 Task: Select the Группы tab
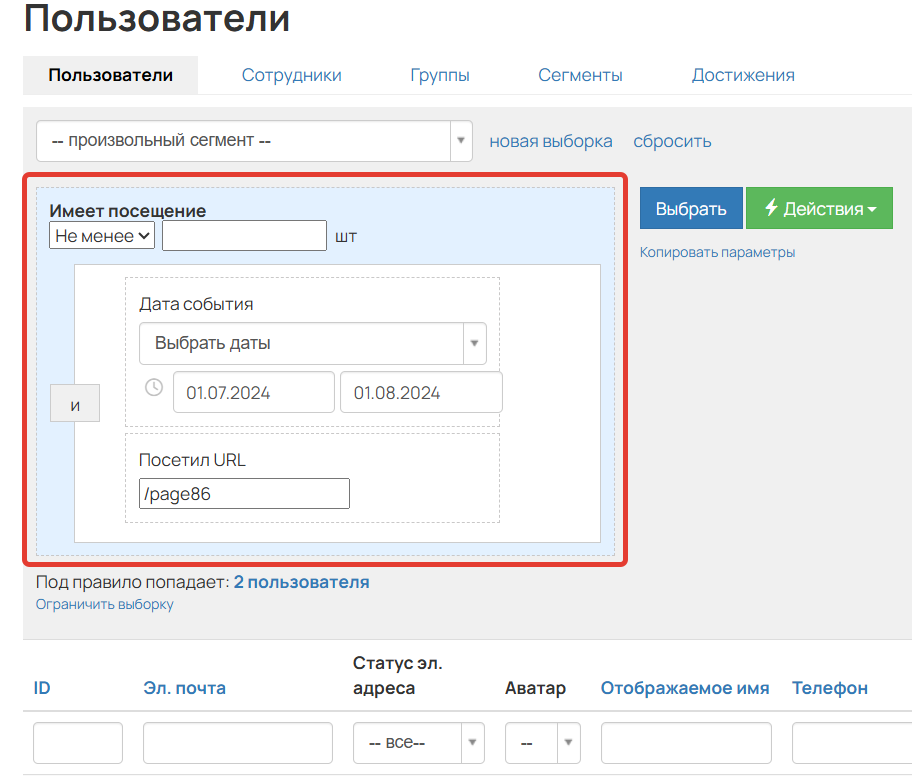[x=440, y=74]
